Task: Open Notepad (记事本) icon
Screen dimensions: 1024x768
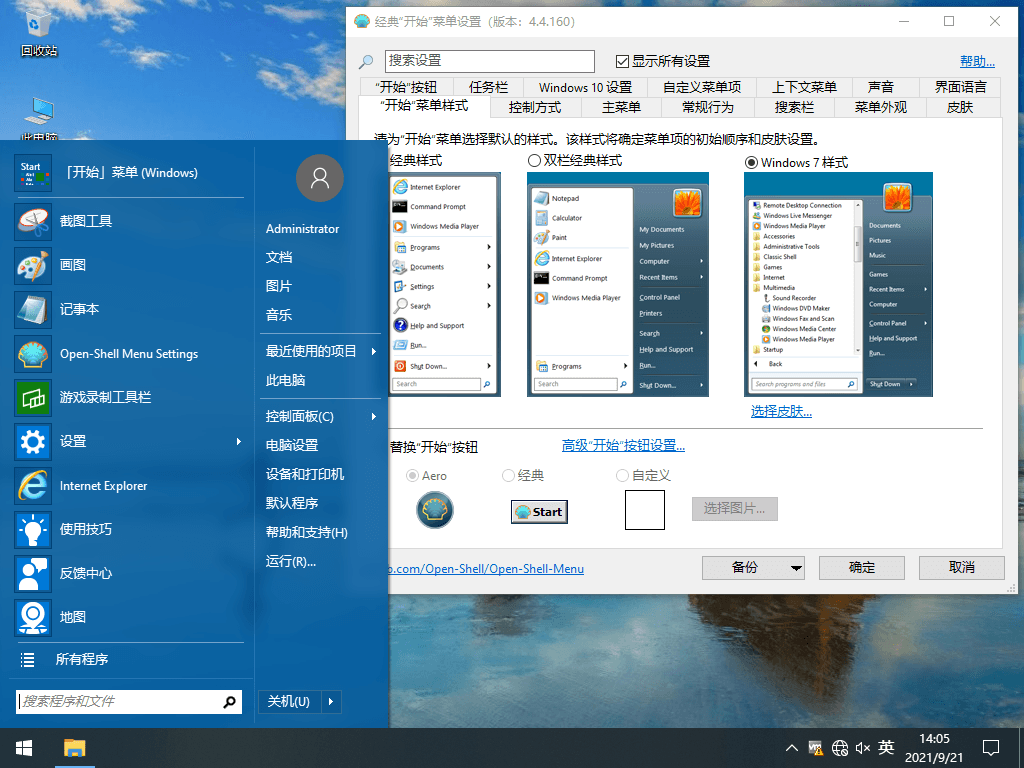Action: tap(33, 310)
